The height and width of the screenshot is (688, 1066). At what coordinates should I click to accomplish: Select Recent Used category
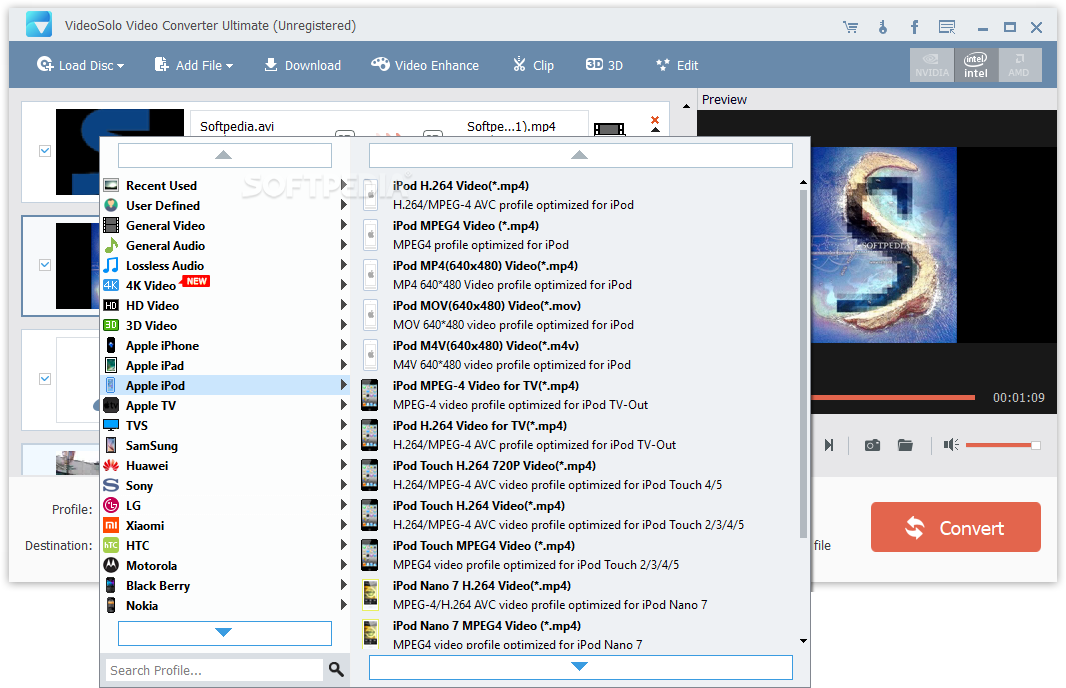[225, 186]
